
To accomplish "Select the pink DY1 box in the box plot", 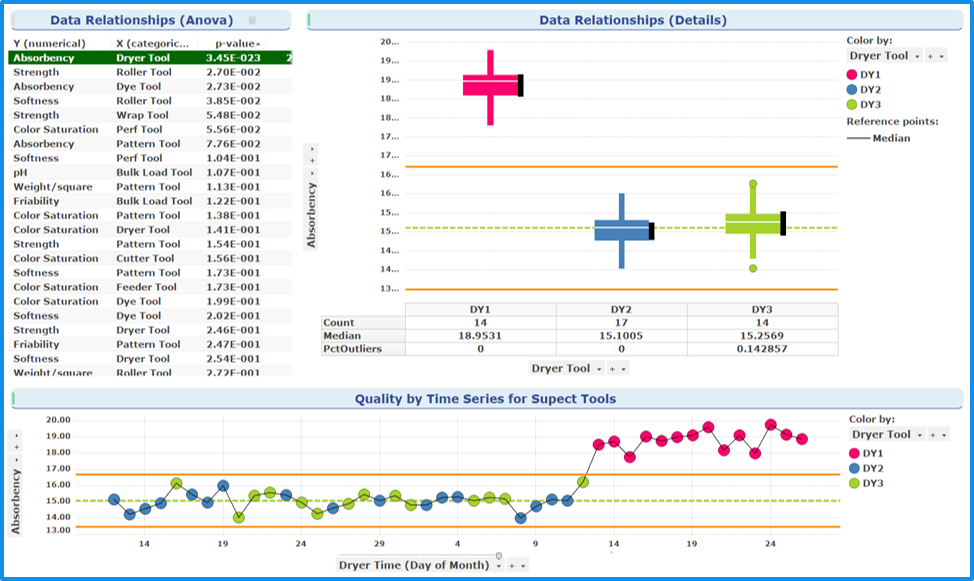I will pyautogui.click(x=491, y=85).
